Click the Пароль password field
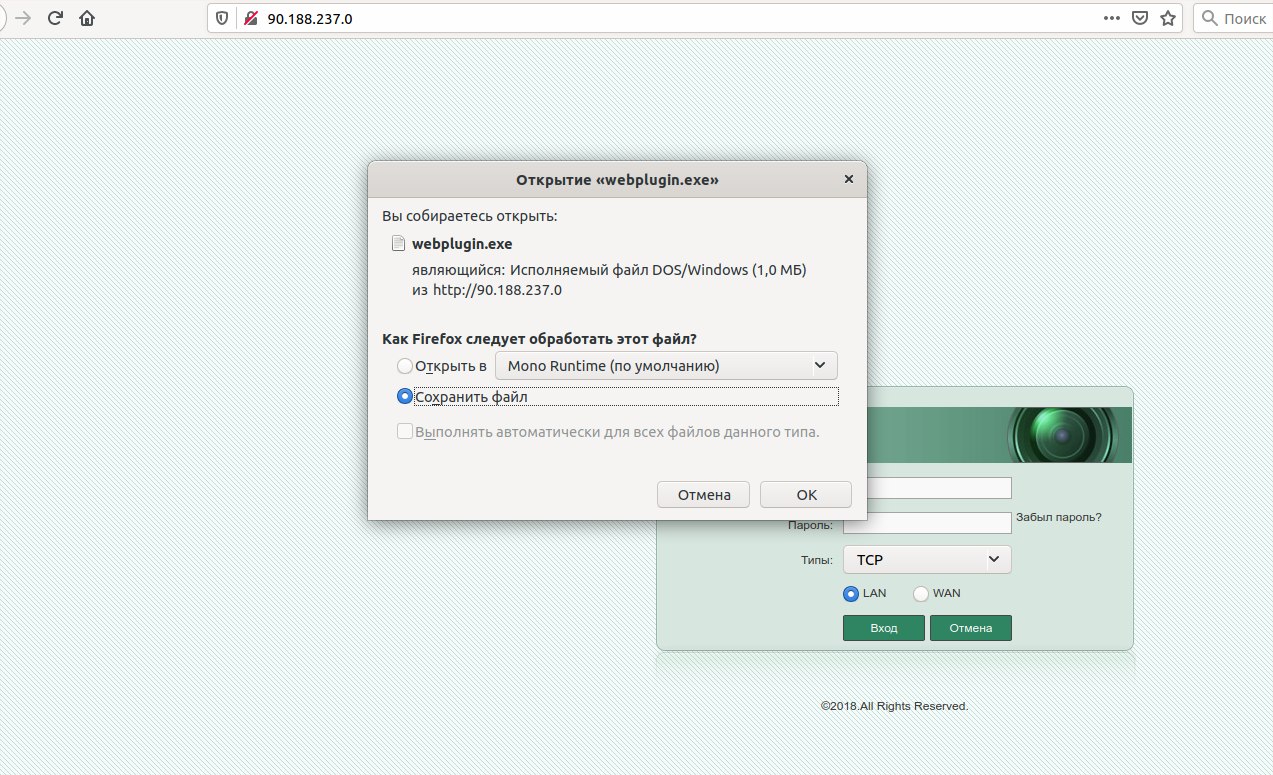Screen dimensions: 1273x775 click(x=928, y=523)
